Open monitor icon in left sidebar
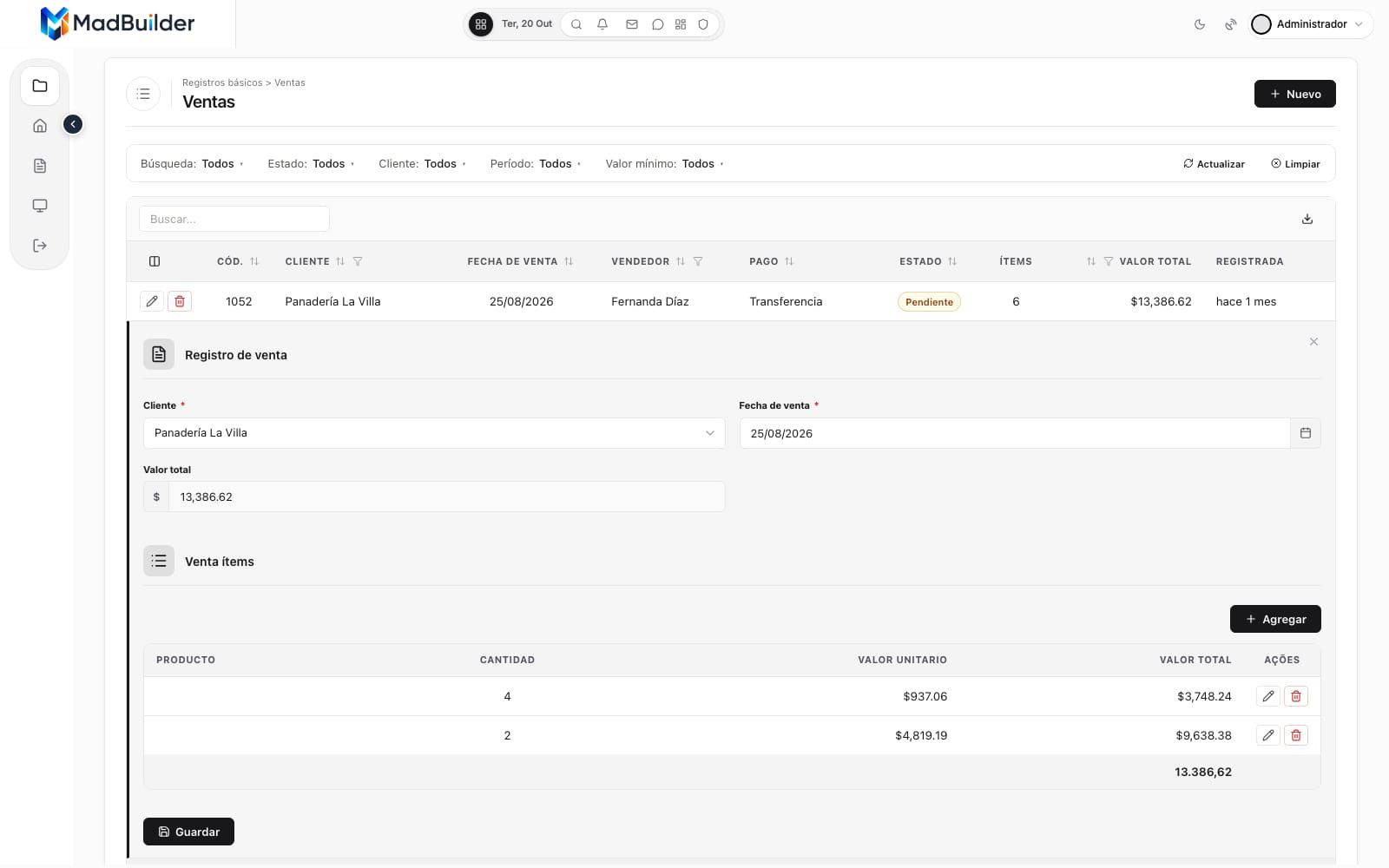 [40, 206]
